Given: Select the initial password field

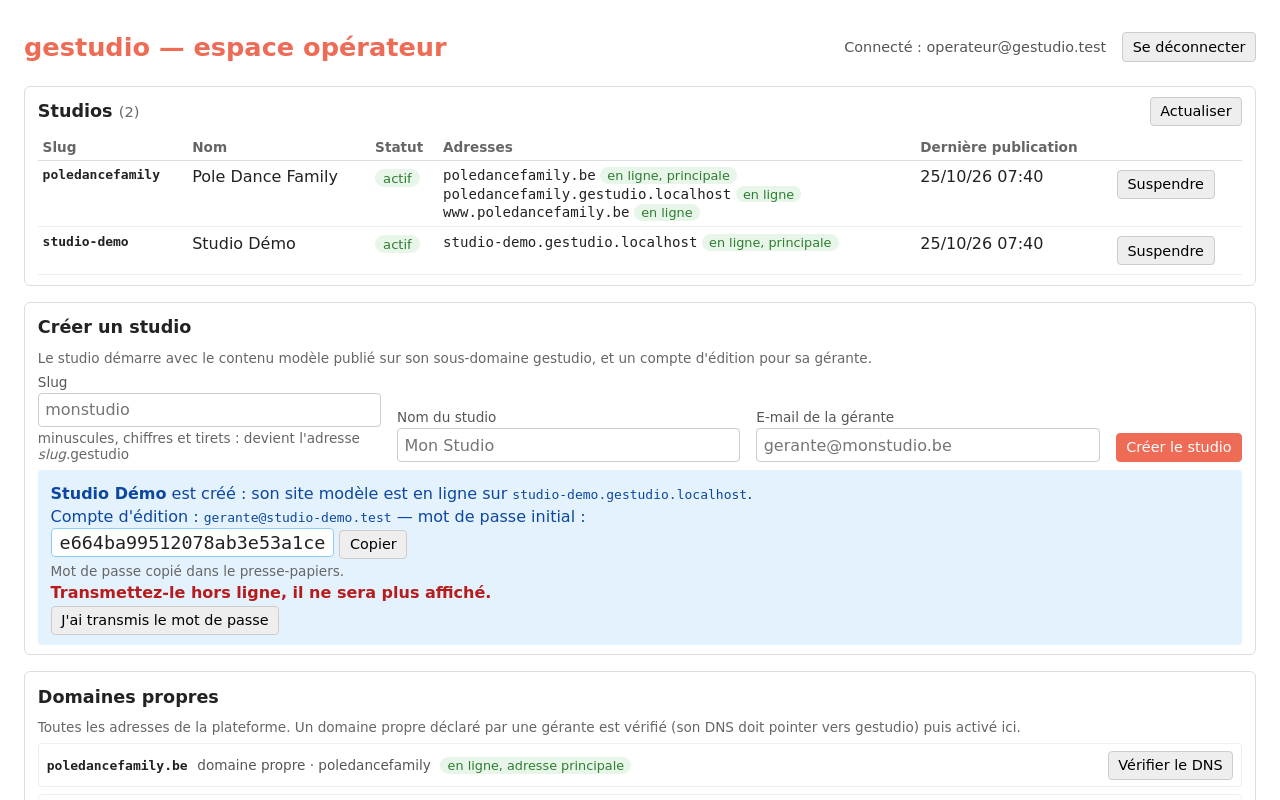Looking at the screenshot, I should pyautogui.click(x=192, y=543).
